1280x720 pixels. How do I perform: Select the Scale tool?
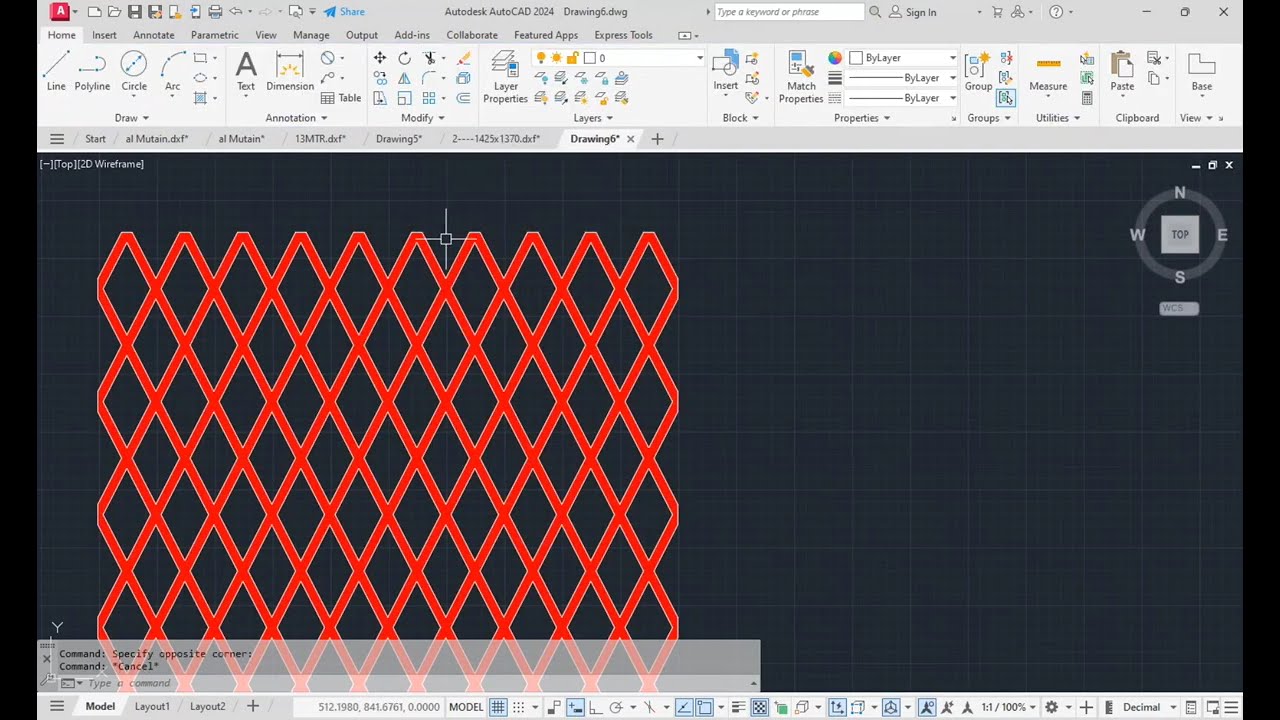click(404, 98)
